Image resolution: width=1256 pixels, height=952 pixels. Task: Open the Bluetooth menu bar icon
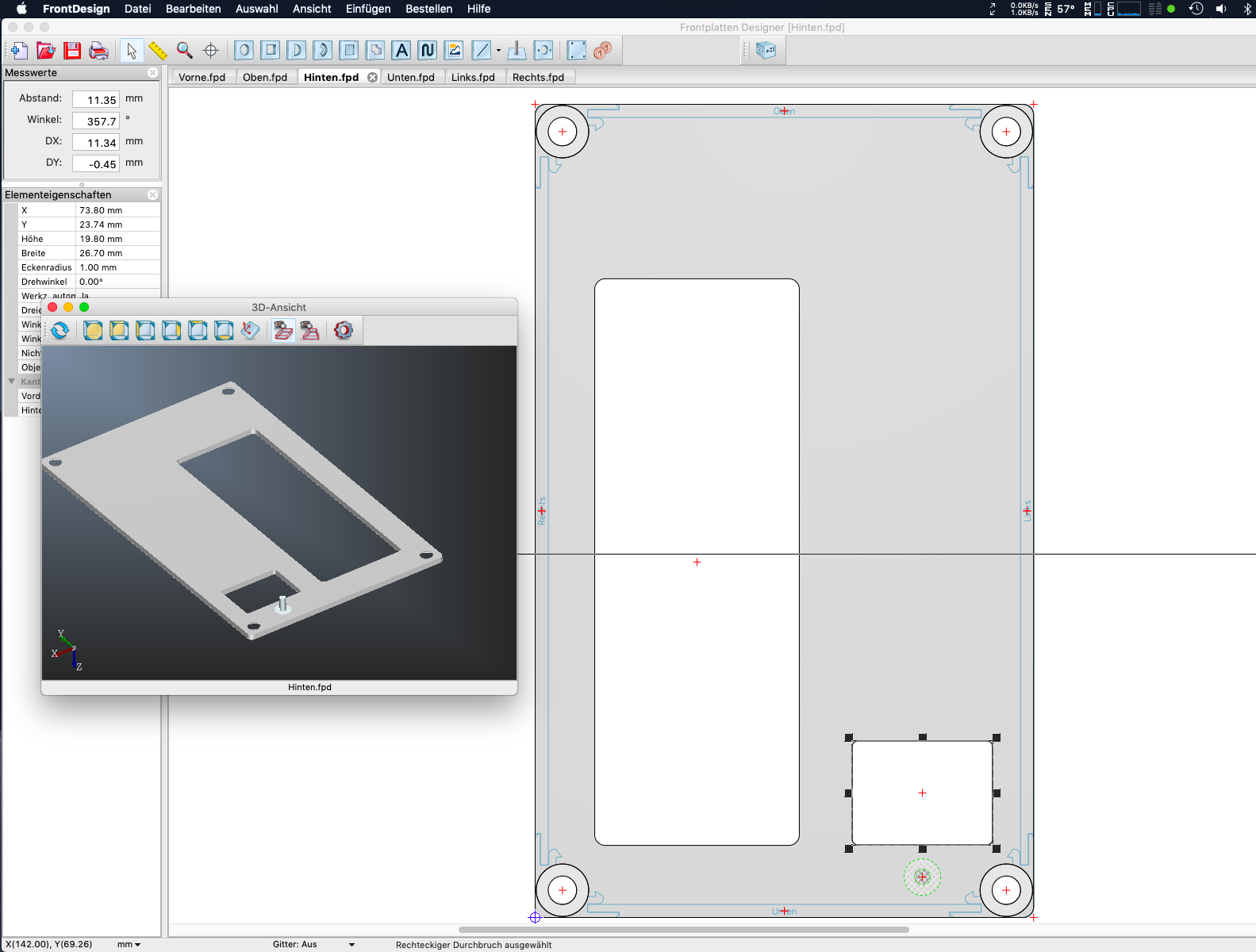pos(1246,9)
